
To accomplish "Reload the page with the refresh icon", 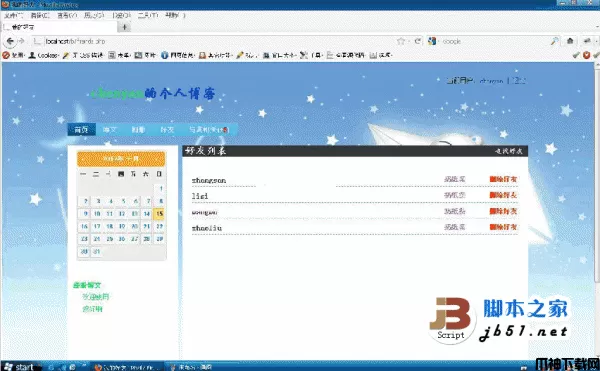I will pos(418,41).
